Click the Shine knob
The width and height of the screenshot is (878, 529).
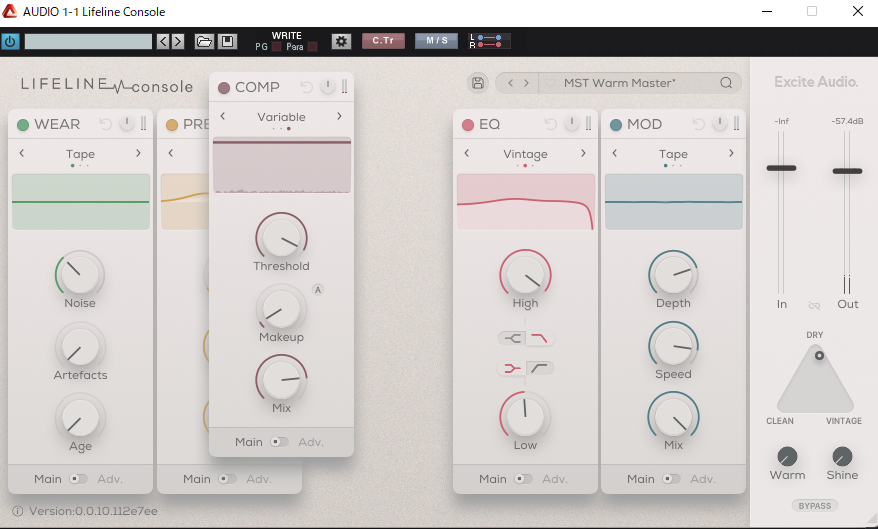click(842, 457)
